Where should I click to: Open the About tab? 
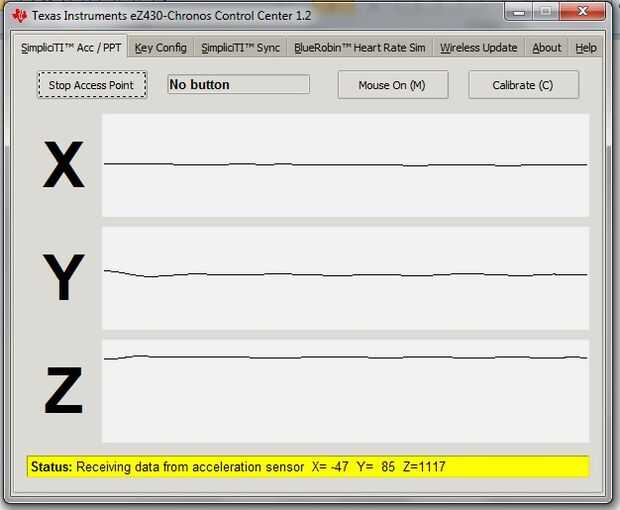[x=546, y=48]
